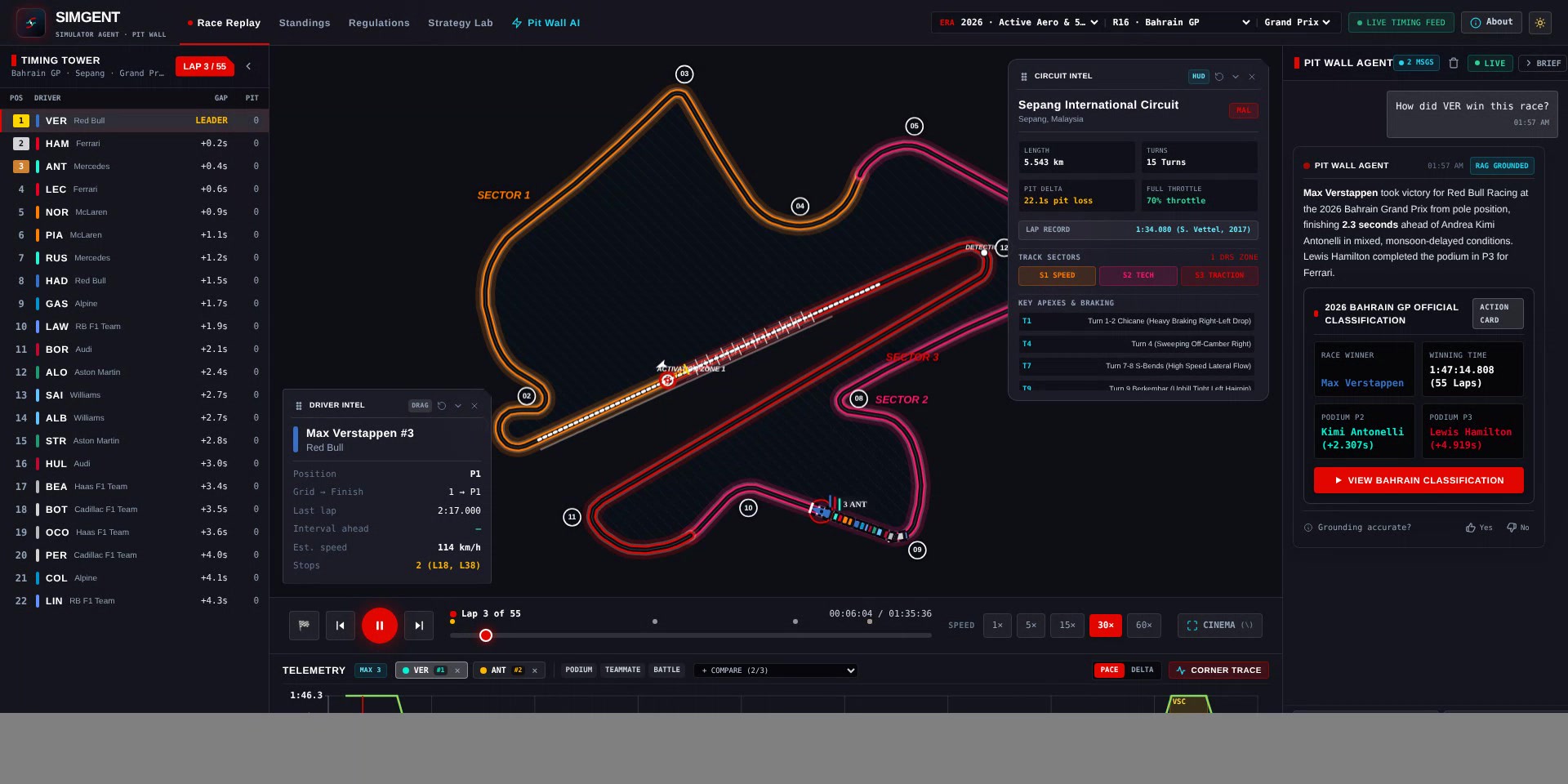Grab the Driver Intel drag handle
The image size is (1568, 784).
299,405
